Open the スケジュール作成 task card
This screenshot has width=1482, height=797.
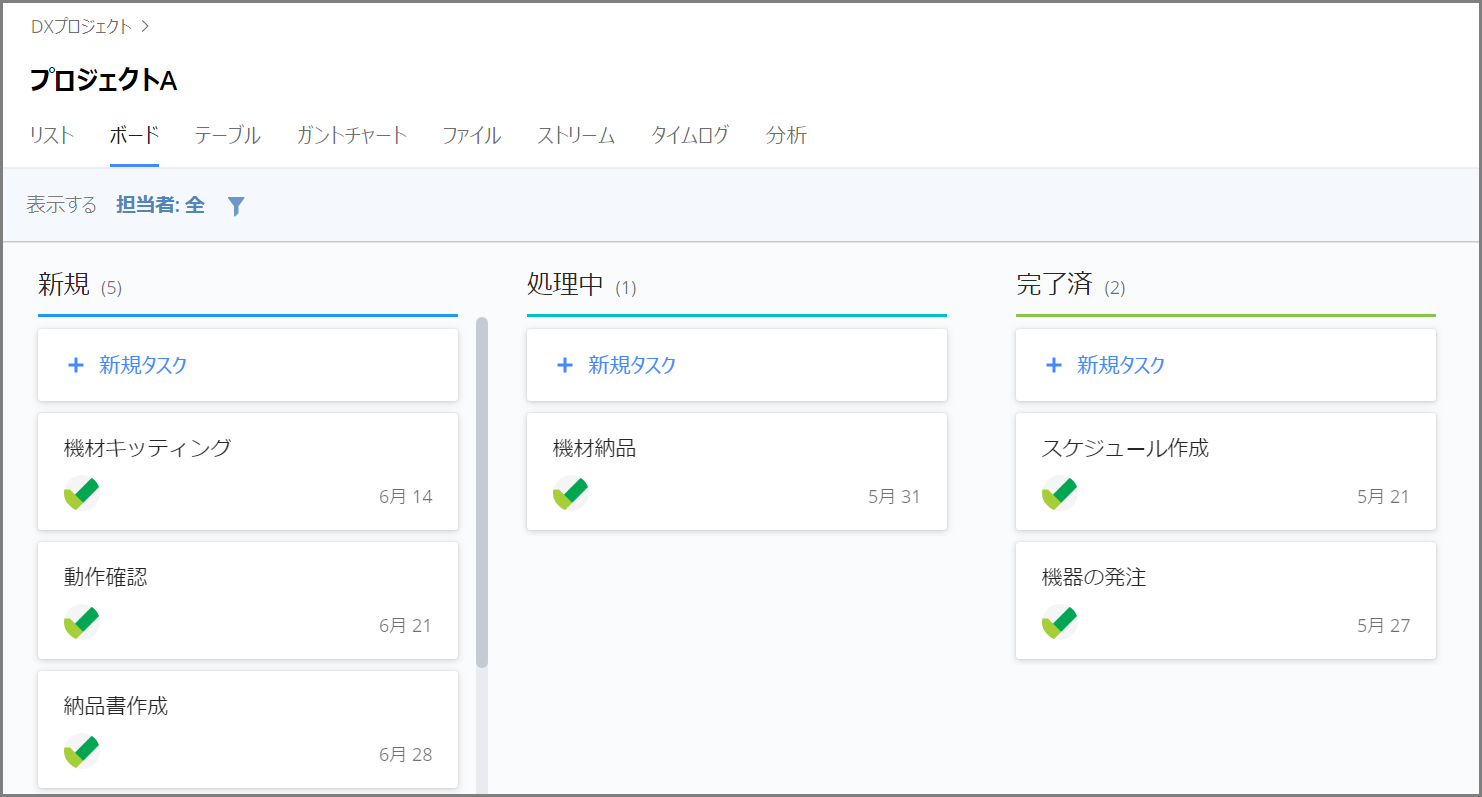click(x=1226, y=471)
